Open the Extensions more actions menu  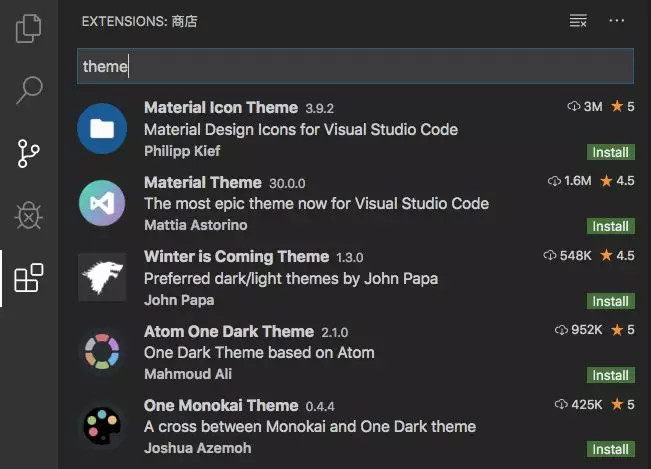tap(617, 20)
